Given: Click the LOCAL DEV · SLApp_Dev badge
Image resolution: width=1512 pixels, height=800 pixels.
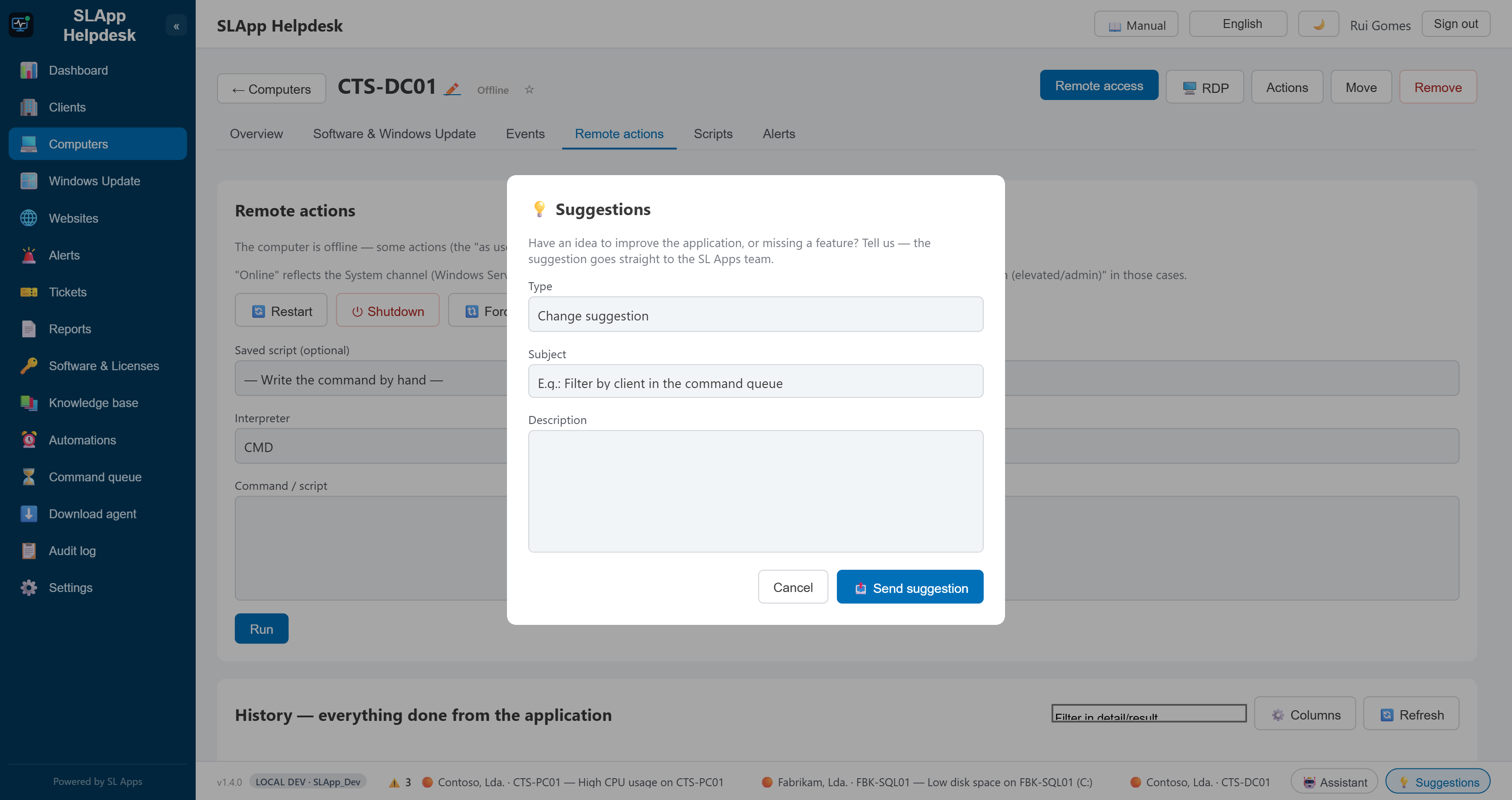Looking at the screenshot, I should coord(308,782).
